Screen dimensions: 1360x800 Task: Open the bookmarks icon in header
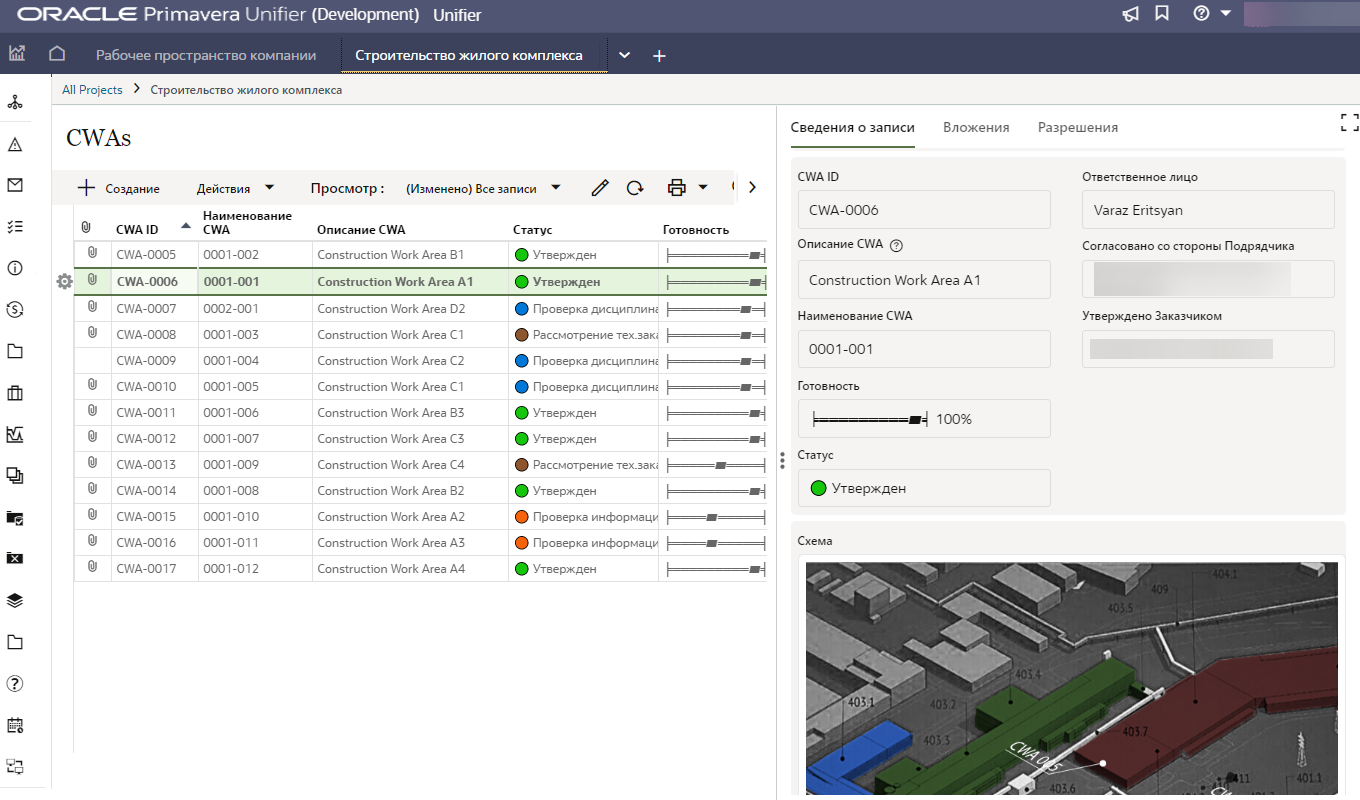click(1161, 14)
